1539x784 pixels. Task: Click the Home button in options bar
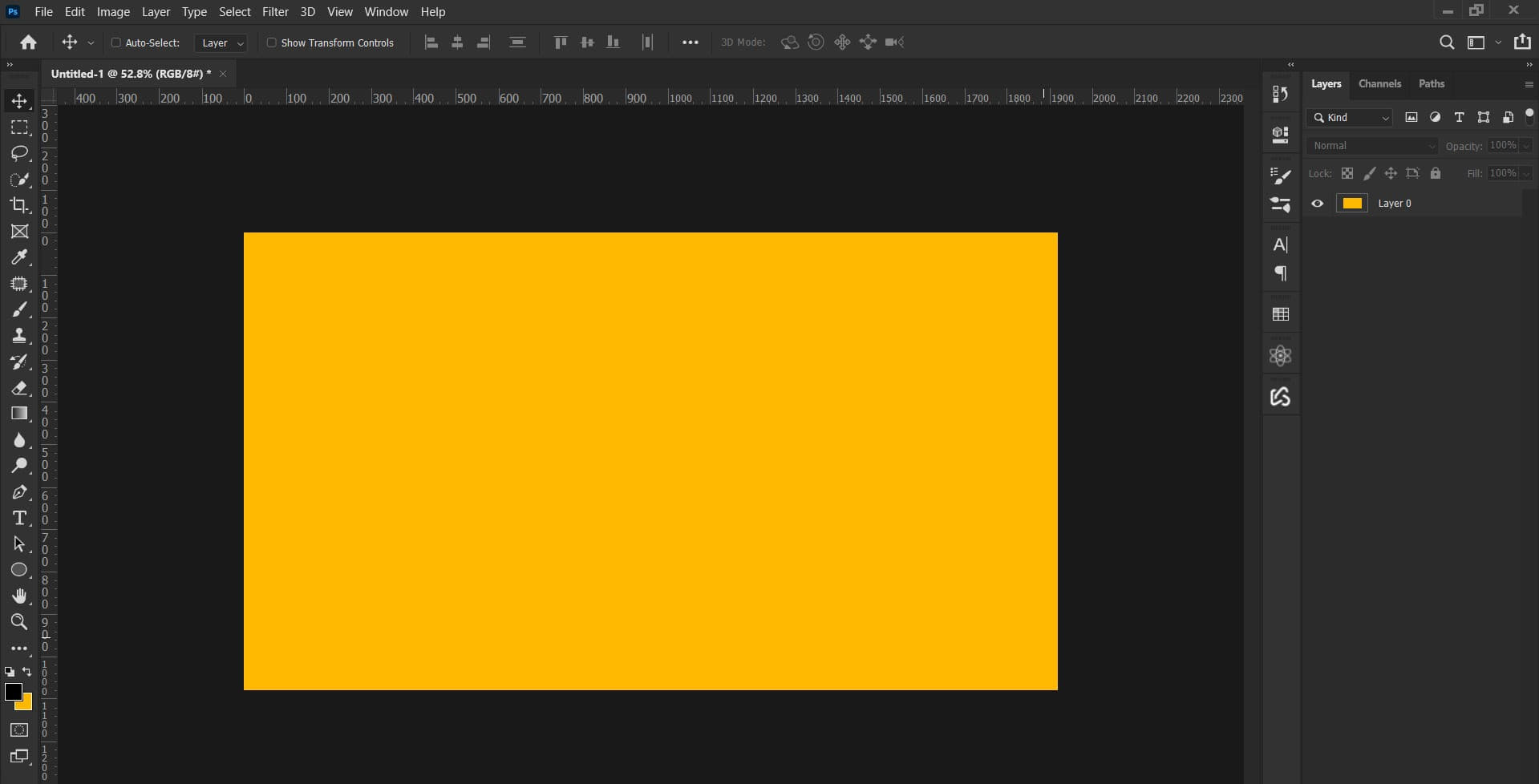point(29,42)
